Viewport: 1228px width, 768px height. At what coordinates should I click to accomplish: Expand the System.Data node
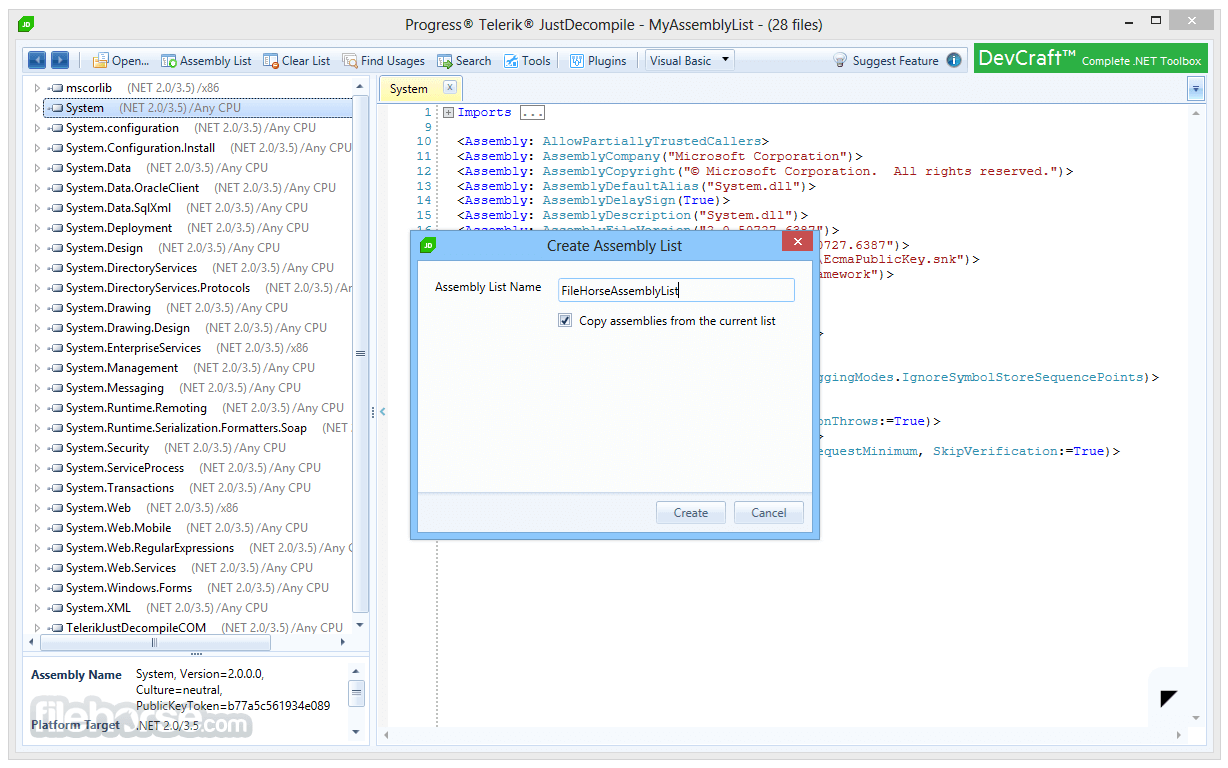pyautogui.click(x=37, y=168)
